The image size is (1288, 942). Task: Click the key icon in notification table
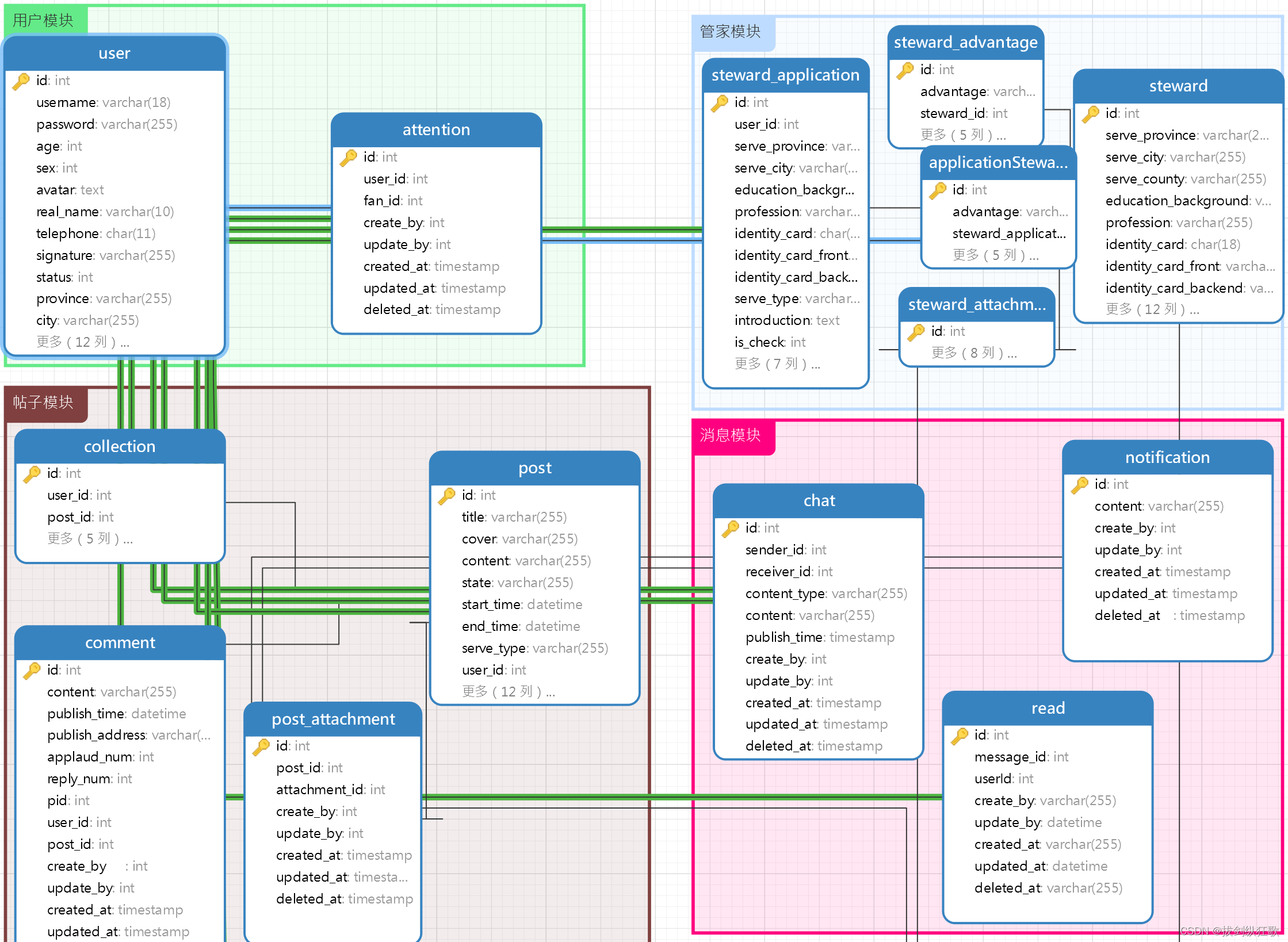1080,485
